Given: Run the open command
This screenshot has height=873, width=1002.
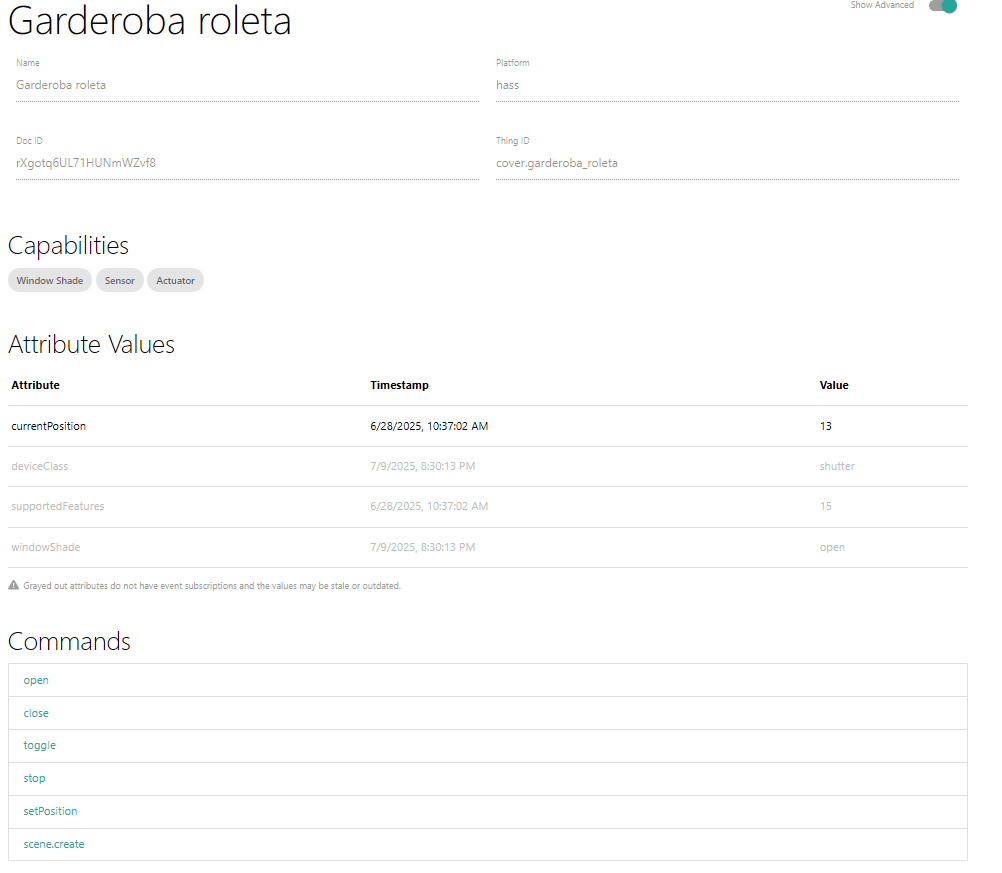Looking at the screenshot, I should 36,680.
